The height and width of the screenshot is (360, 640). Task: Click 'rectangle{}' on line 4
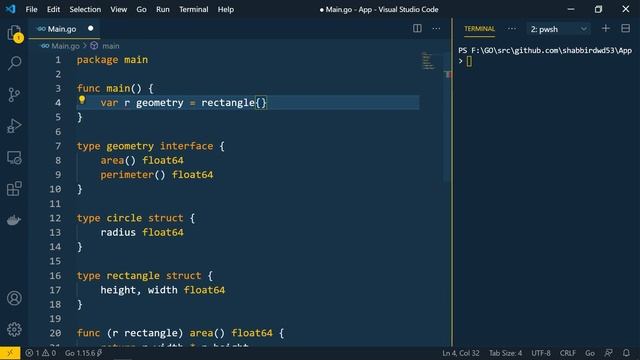click(x=234, y=102)
